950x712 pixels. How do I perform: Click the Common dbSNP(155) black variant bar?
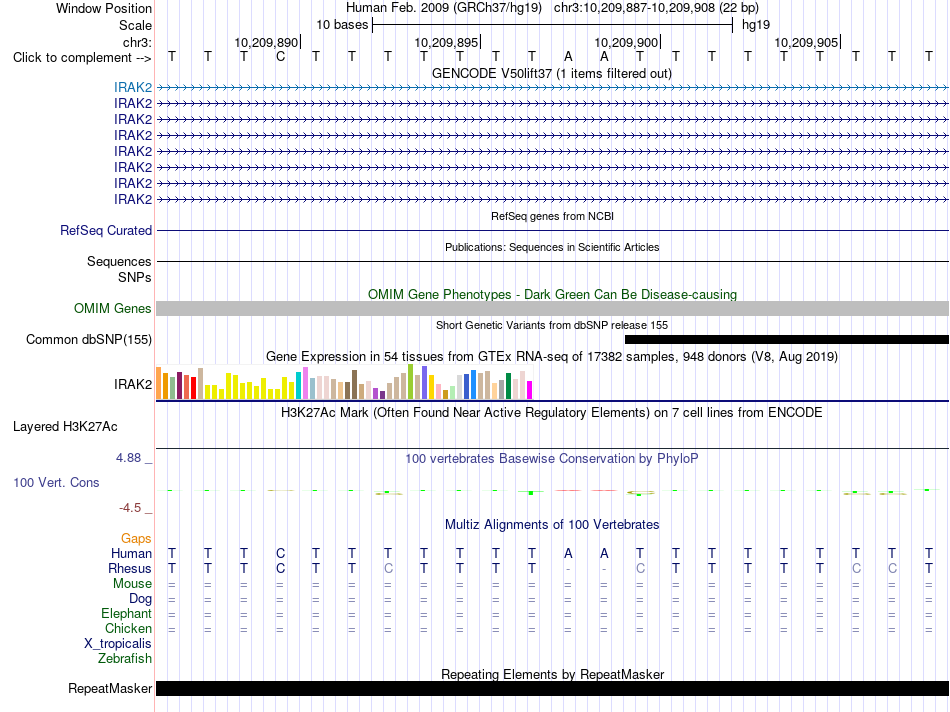coord(786,339)
